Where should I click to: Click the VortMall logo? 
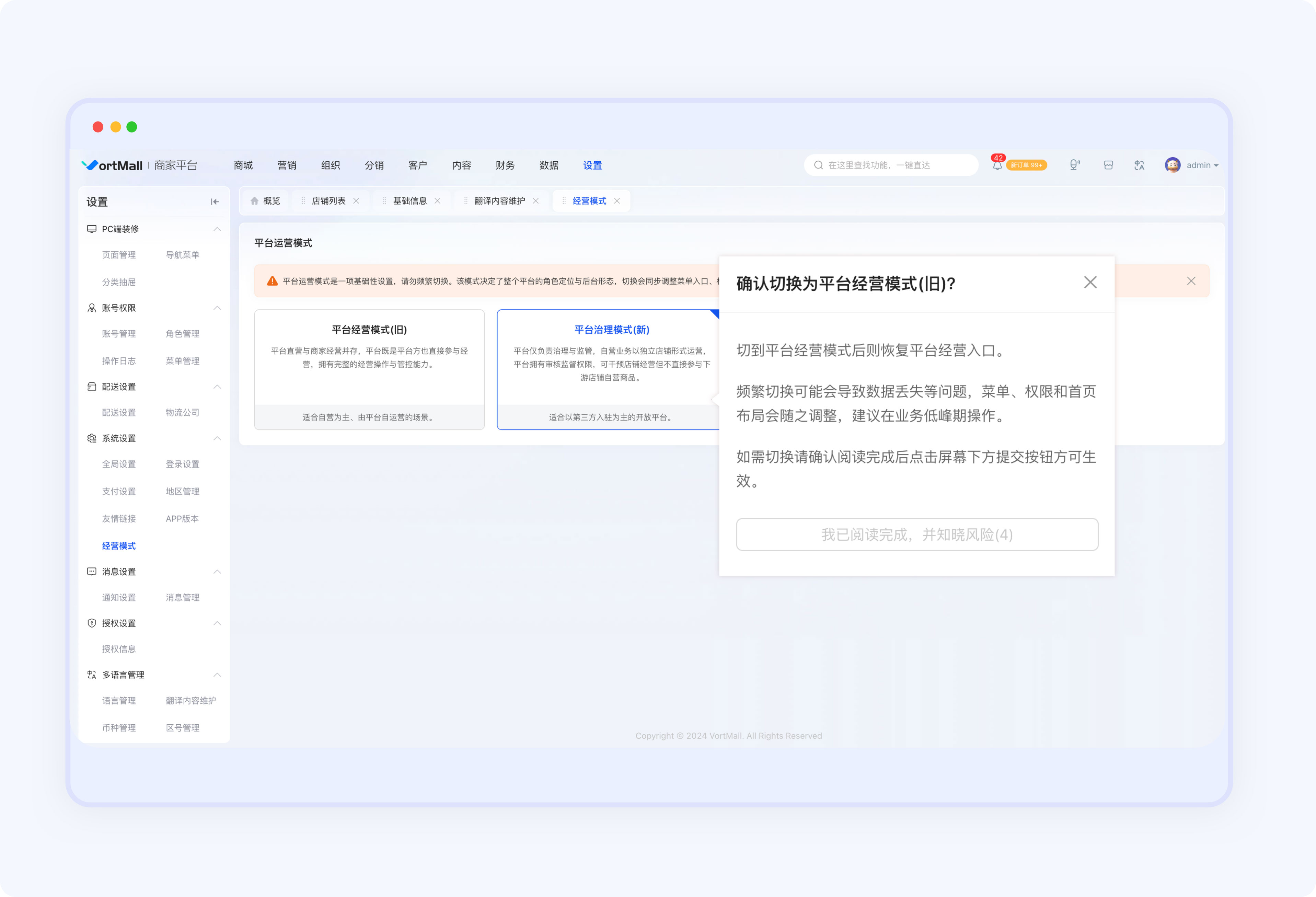point(112,165)
